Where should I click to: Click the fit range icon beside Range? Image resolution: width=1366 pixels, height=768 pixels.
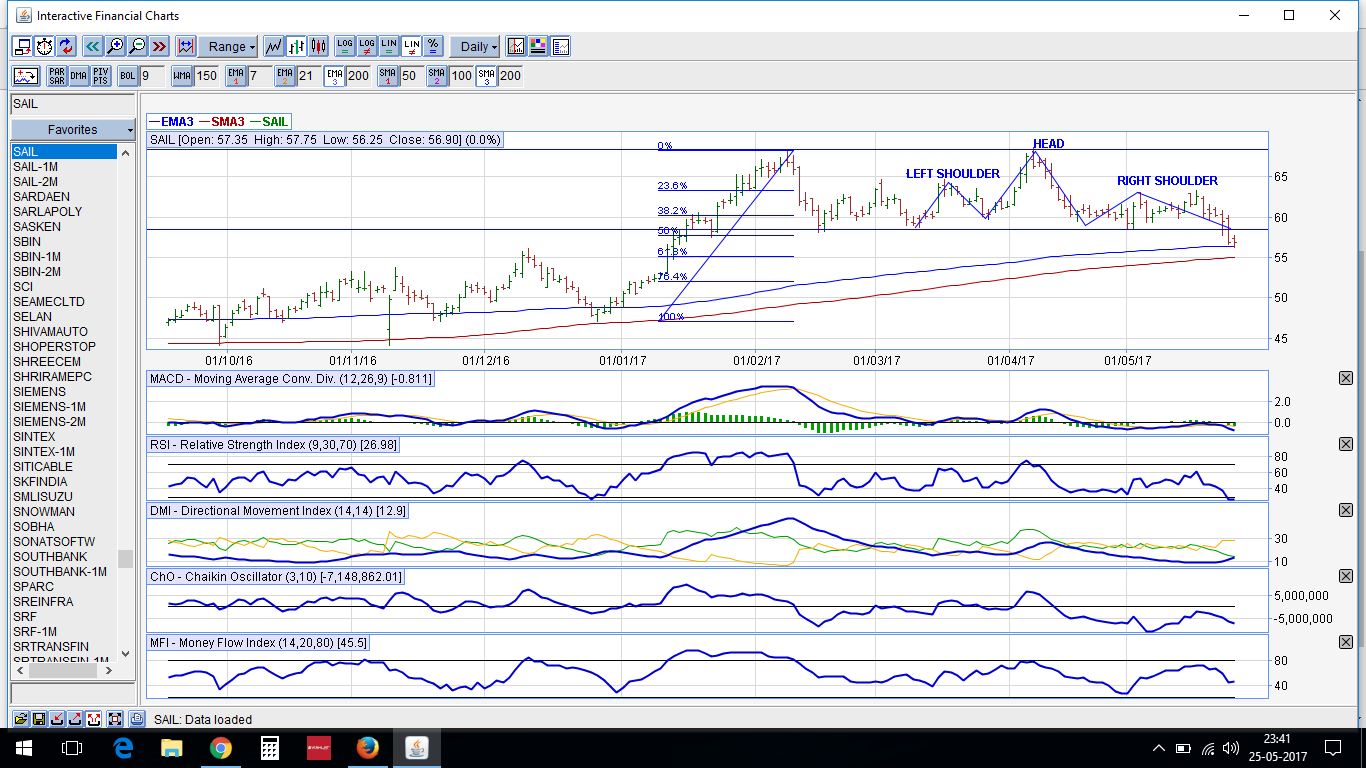pos(185,46)
